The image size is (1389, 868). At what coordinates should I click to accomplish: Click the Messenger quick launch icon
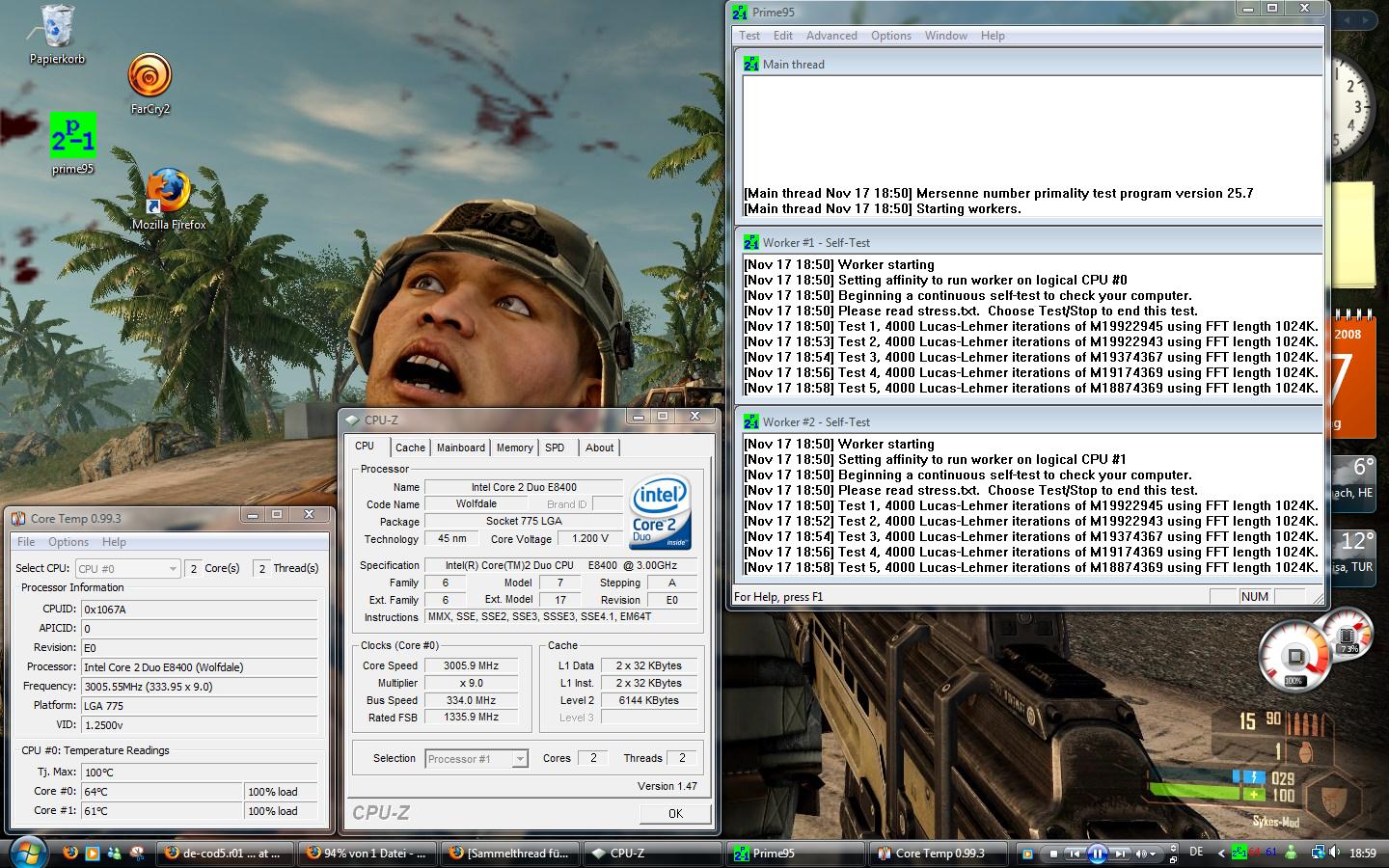tap(115, 854)
